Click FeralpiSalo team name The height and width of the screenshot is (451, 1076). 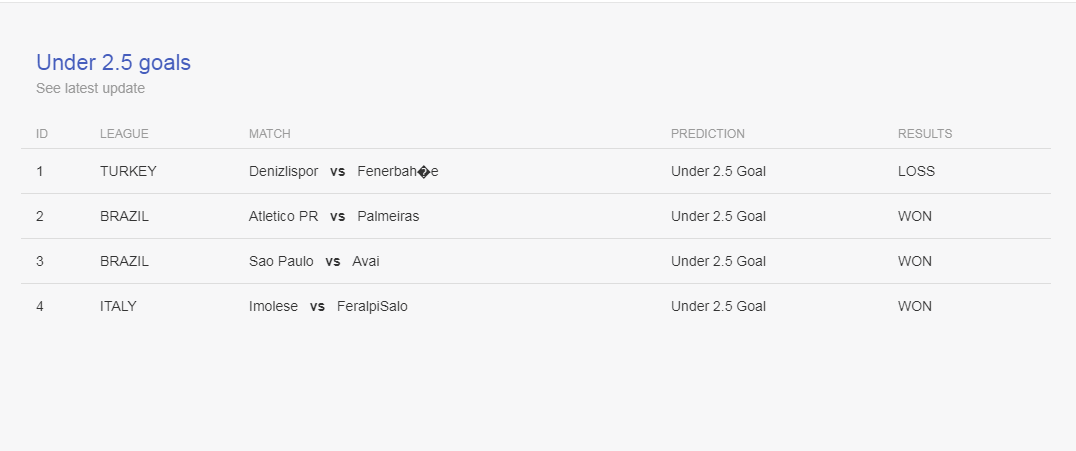coord(372,307)
